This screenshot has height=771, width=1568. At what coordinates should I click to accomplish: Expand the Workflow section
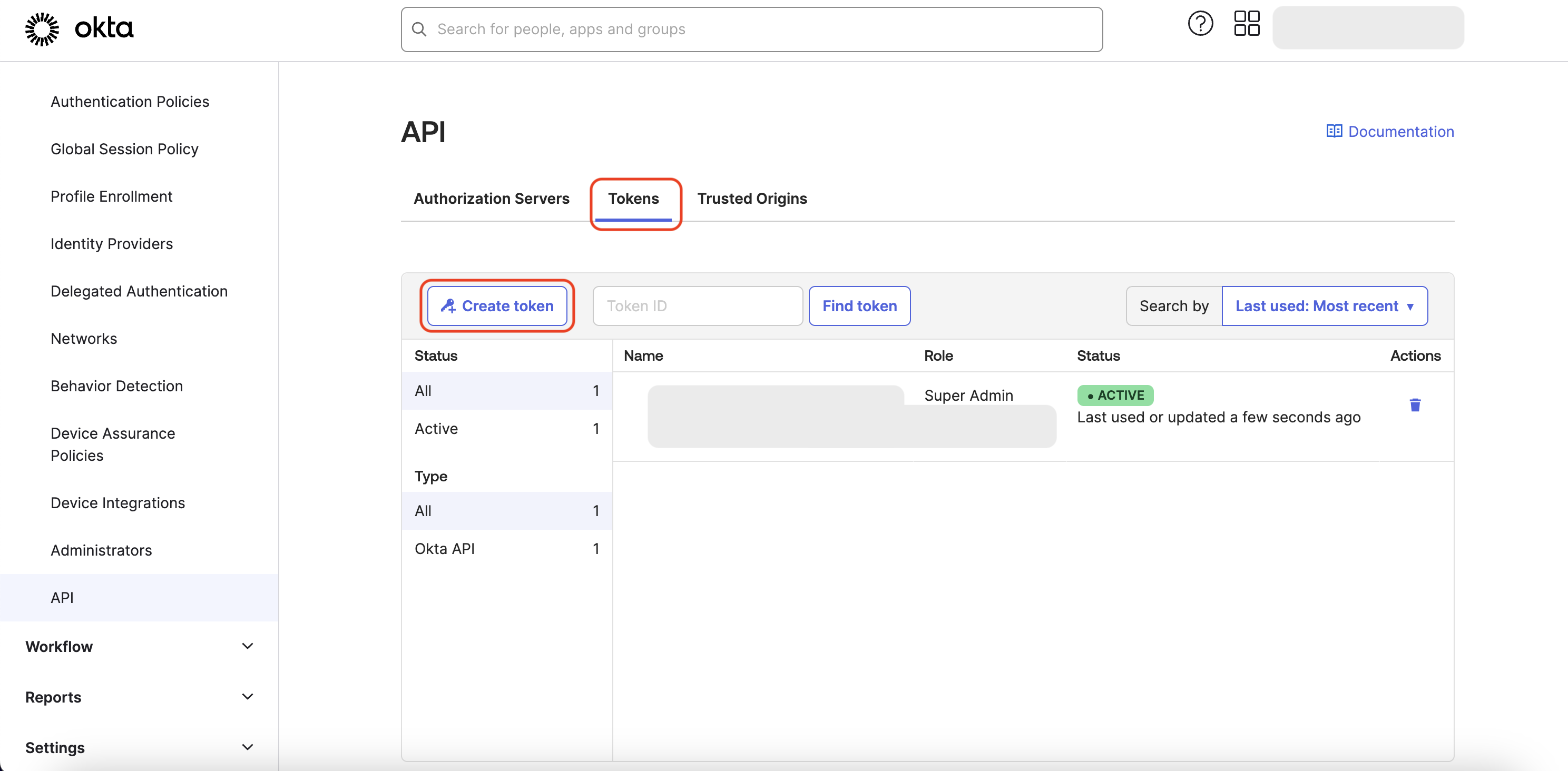[140, 646]
